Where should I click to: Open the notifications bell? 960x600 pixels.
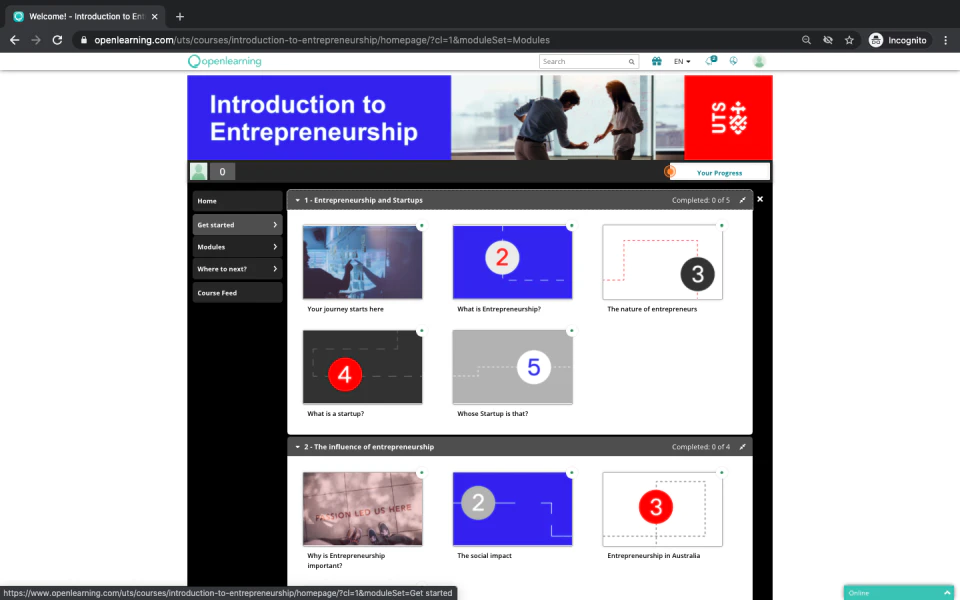[710, 61]
